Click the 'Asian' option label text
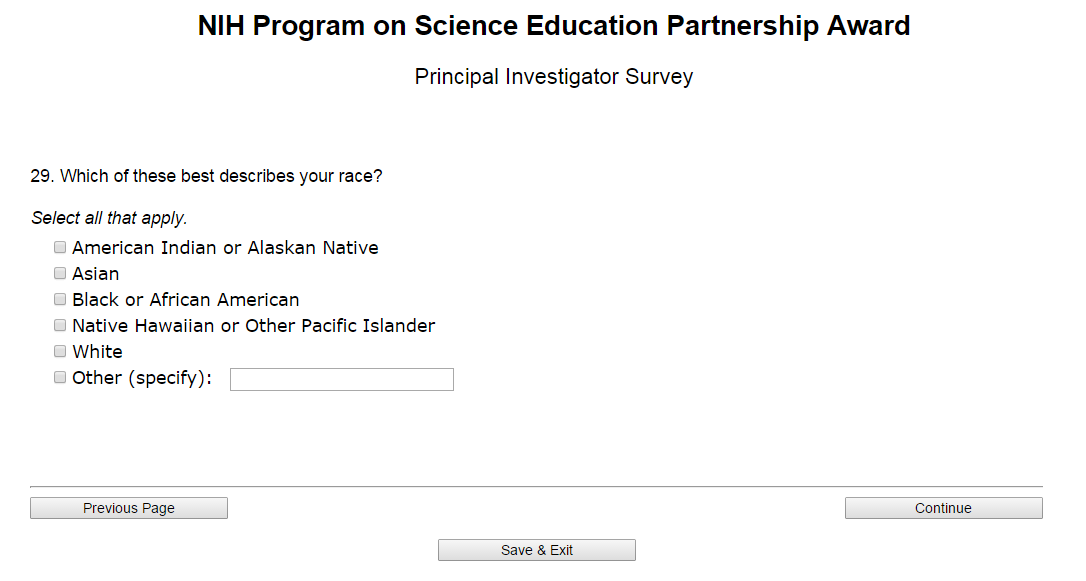This screenshot has height=581, width=1086. click(96, 274)
